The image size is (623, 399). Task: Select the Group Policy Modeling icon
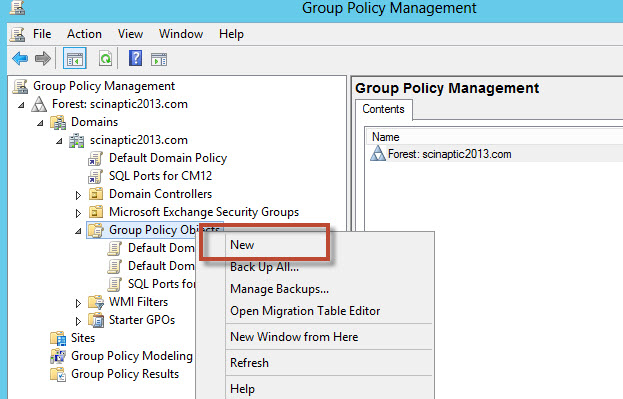coord(58,356)
